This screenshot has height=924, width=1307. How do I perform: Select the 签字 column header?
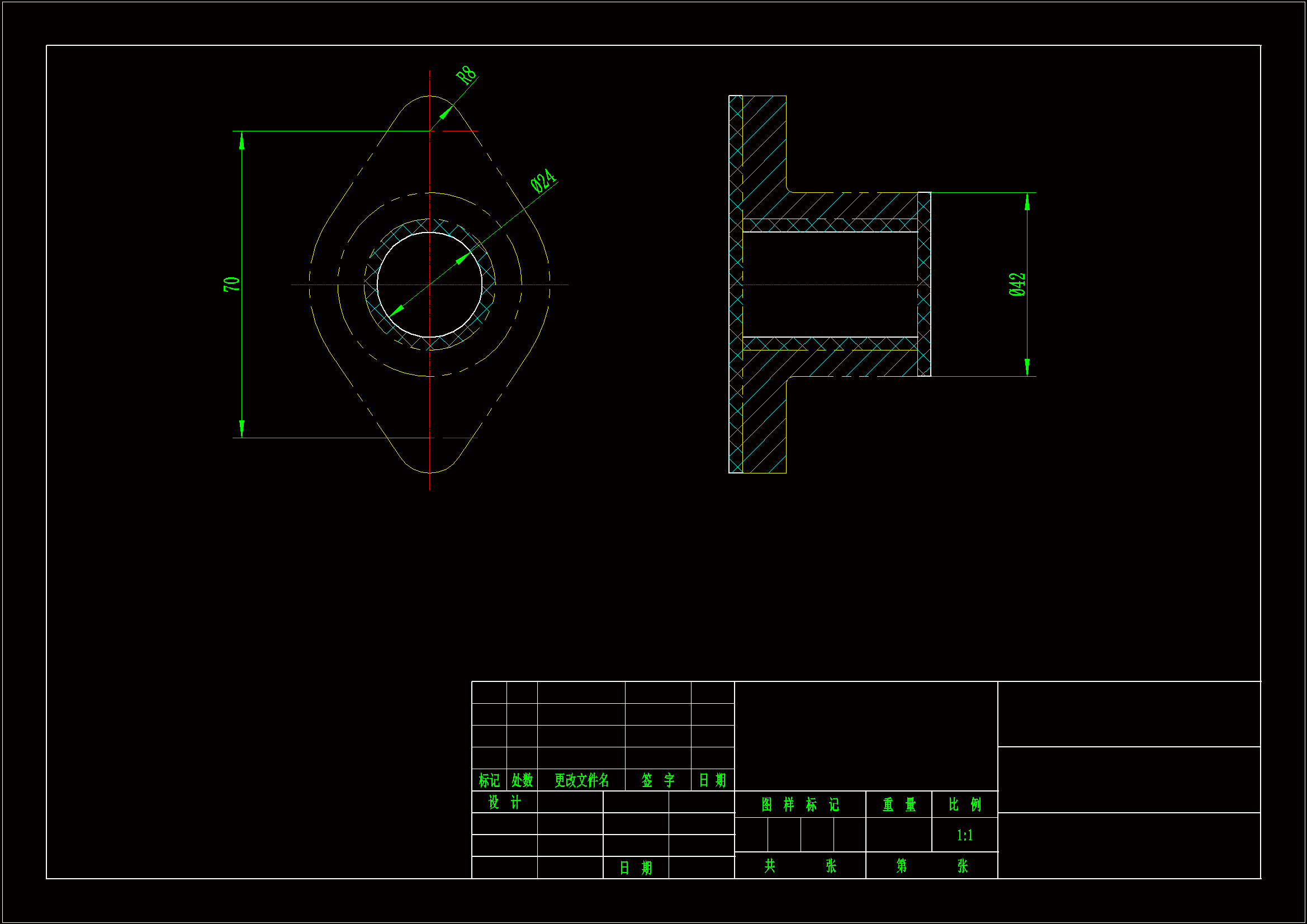coord(657,780)
